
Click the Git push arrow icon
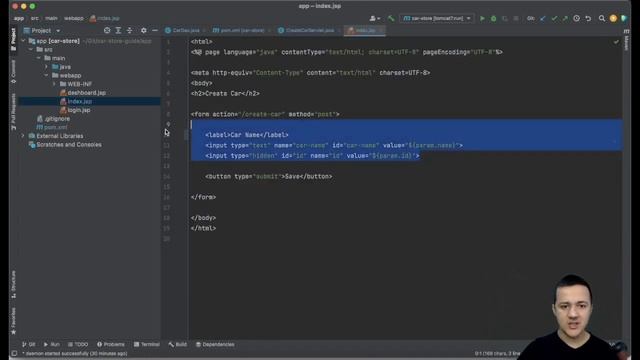[565, 18]
